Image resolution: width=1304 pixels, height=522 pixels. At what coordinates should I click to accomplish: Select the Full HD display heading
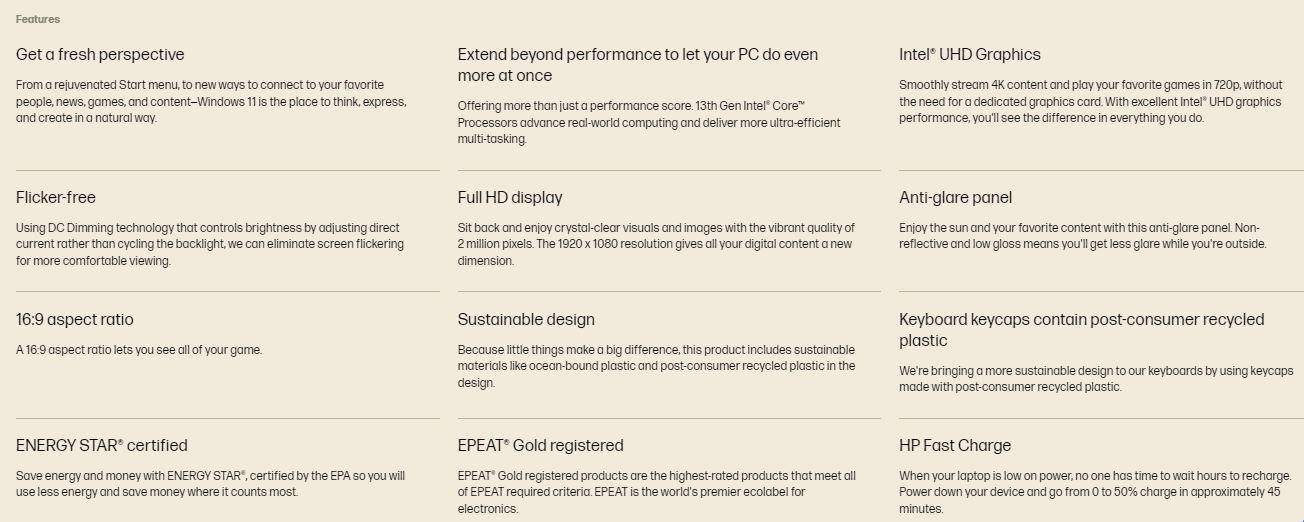pyautogui.click(x=510, y=198)
